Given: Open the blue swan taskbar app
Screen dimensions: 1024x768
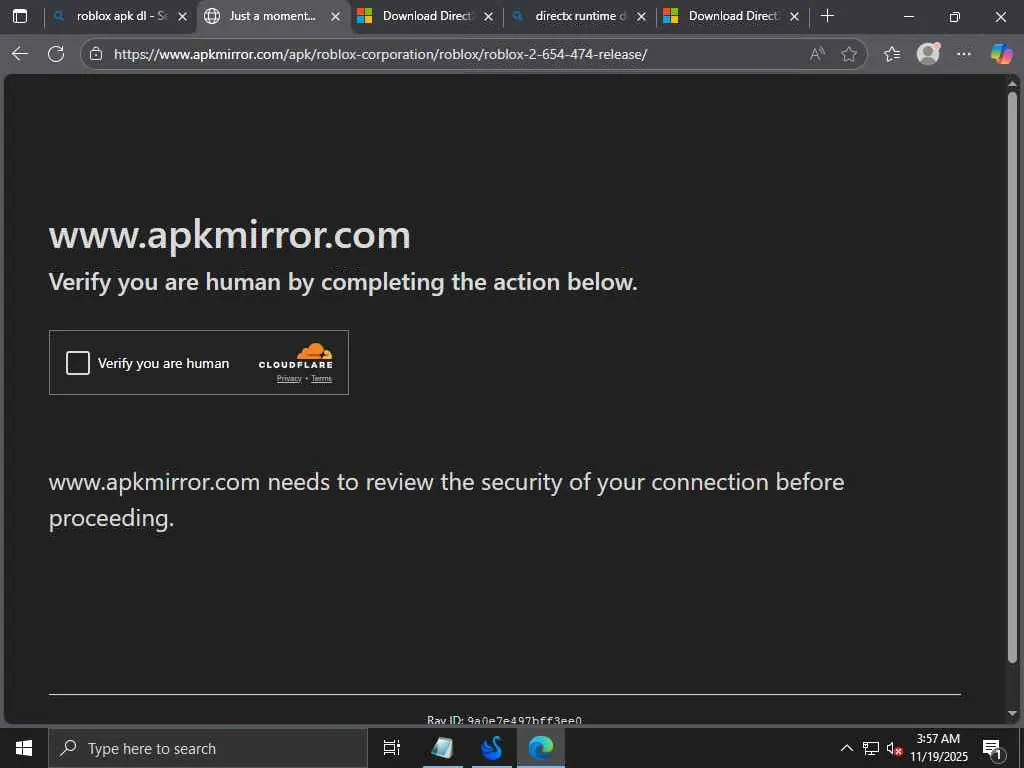Looking at the screenshot, I should pos(491,748).
